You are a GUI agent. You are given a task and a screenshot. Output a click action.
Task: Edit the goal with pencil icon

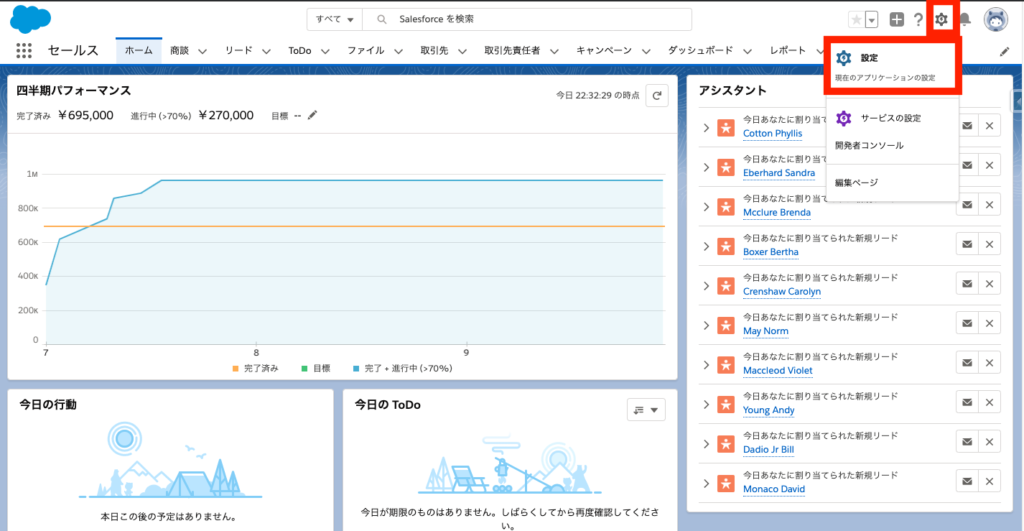(x=312, y=115)
